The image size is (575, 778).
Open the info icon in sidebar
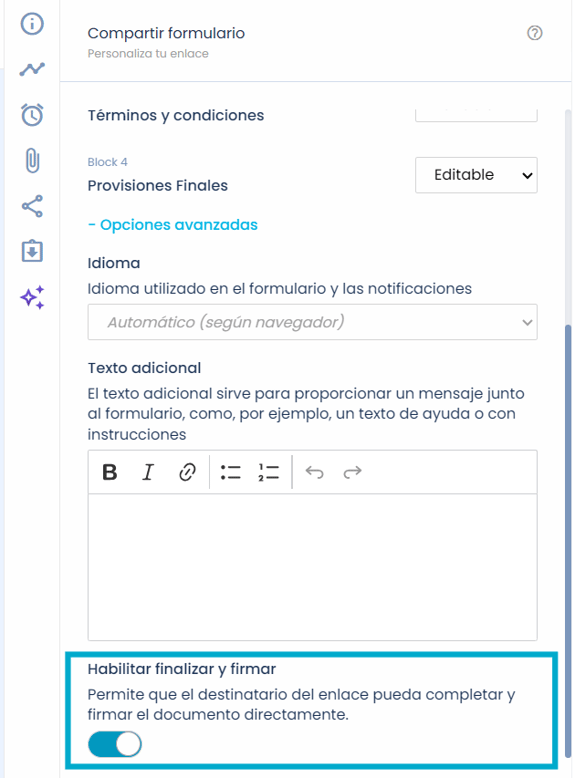click(32, 23)
